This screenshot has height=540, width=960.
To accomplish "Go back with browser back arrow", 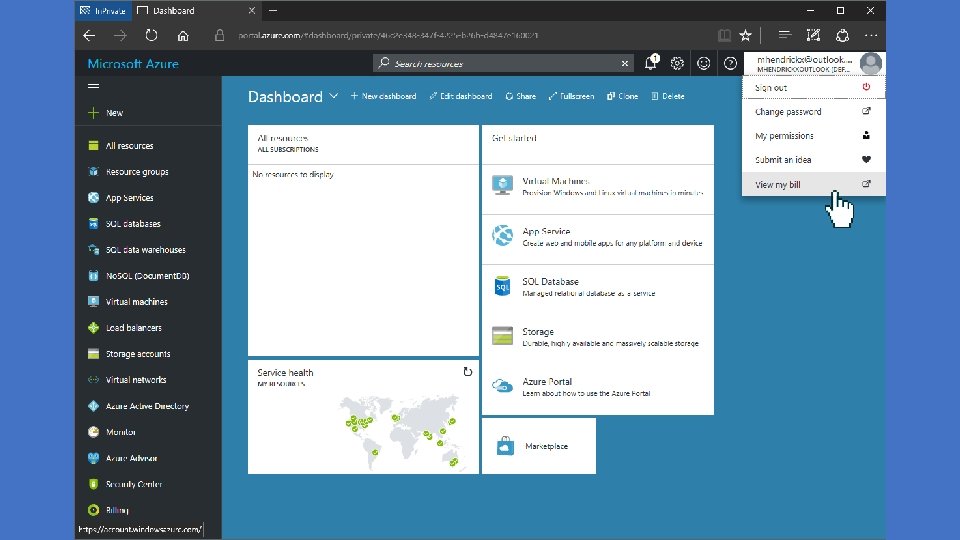I will [89, 36].
